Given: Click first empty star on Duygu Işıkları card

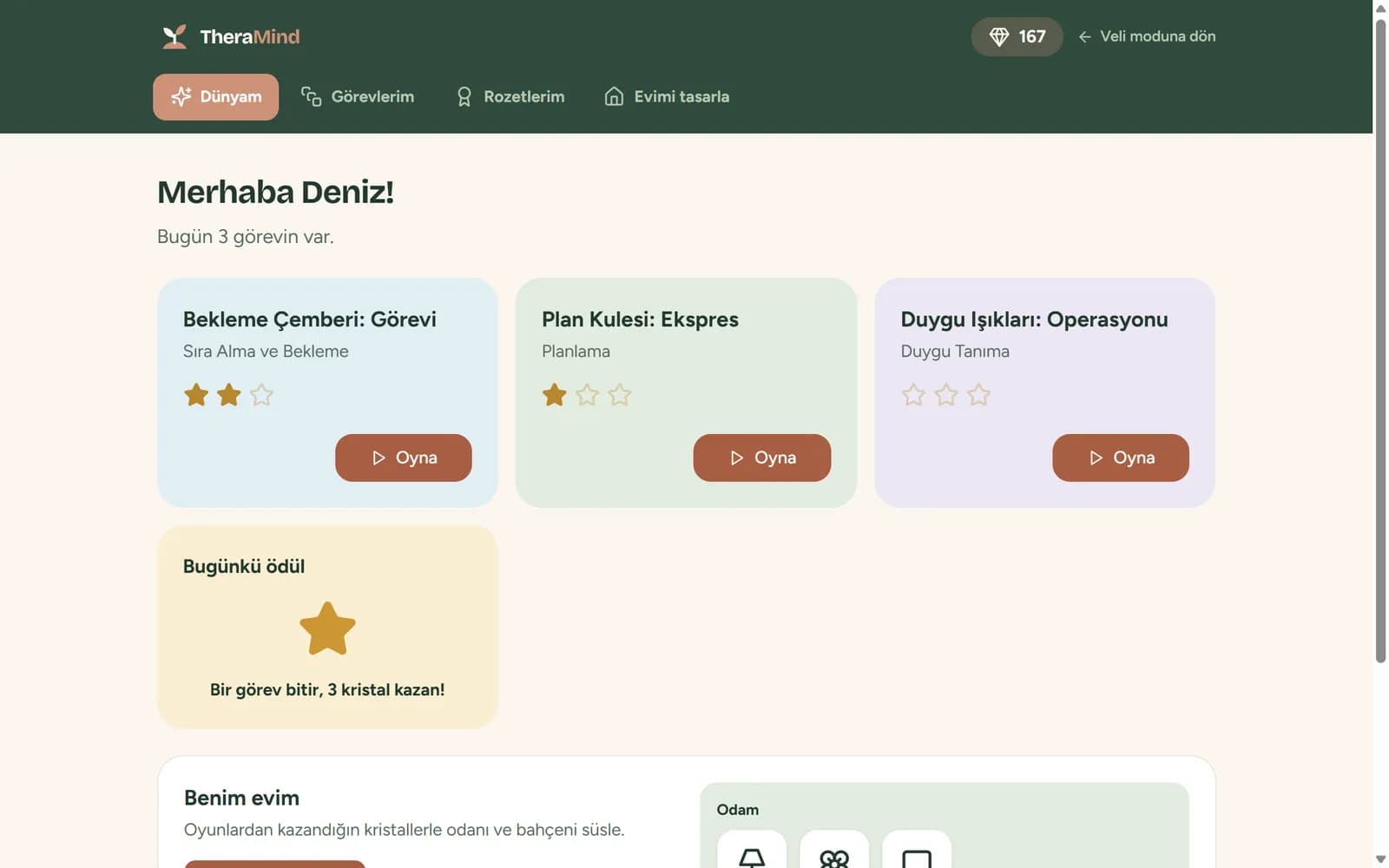Looking at the screenshot, I should 913,395.
